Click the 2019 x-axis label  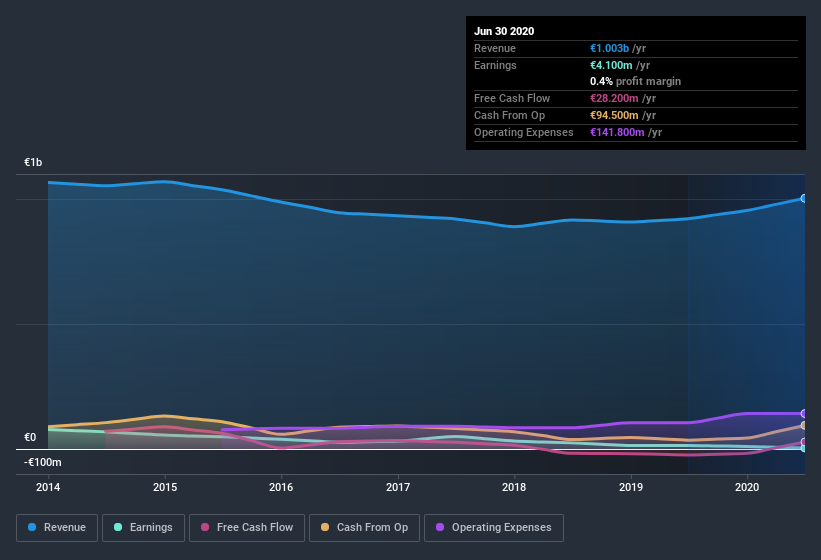point(631,487)
